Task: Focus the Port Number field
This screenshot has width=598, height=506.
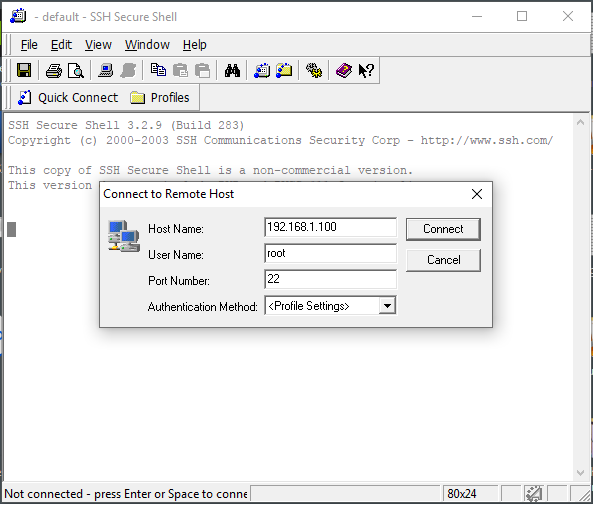Action: coord(330,280)
